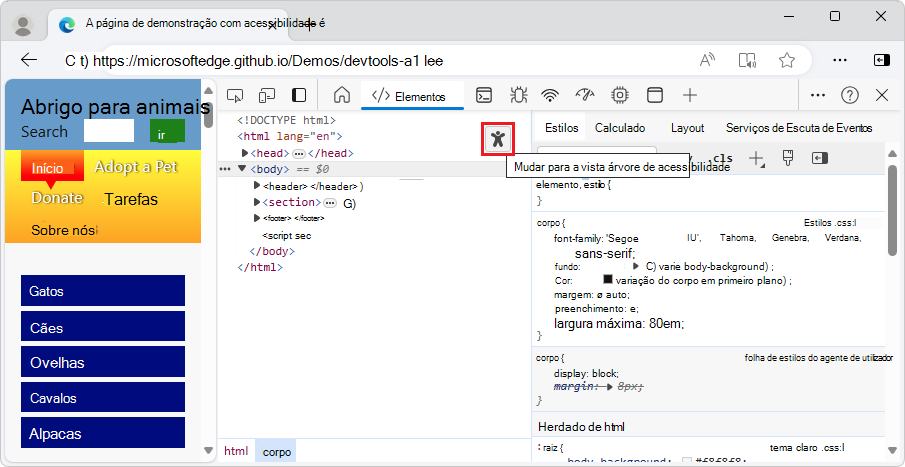Switch to Layout tab
The width and height of the screenshot is (905, 467).
tap(687, 128)
